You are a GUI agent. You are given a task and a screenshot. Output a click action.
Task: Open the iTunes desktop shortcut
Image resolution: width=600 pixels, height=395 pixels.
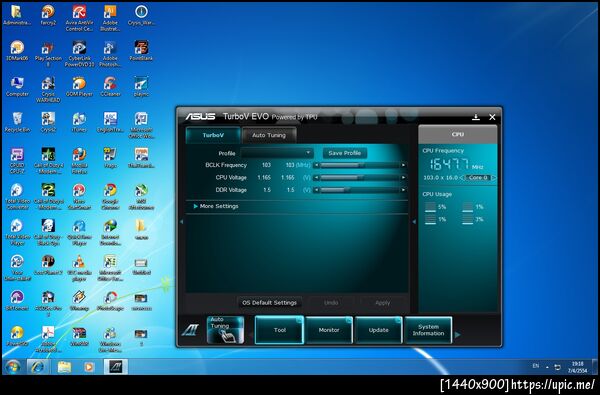click(79, 122)
